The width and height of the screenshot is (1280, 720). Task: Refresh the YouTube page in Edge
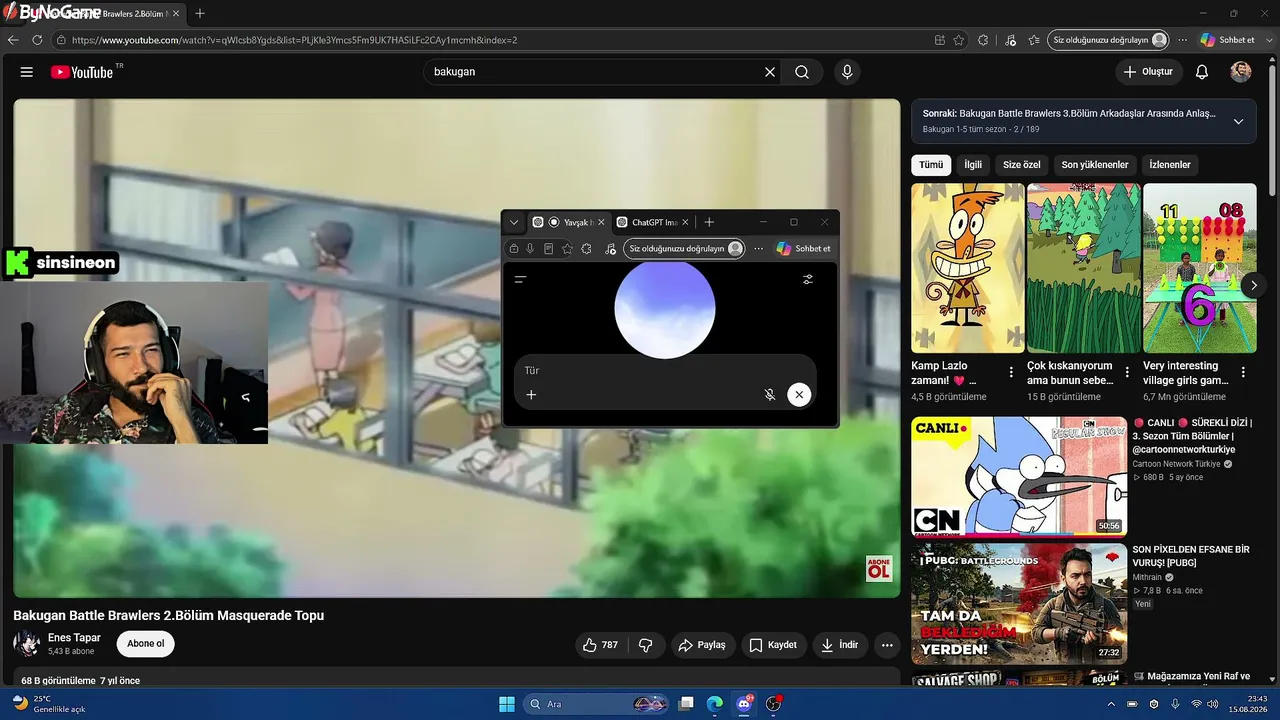(x=37, y=40)
